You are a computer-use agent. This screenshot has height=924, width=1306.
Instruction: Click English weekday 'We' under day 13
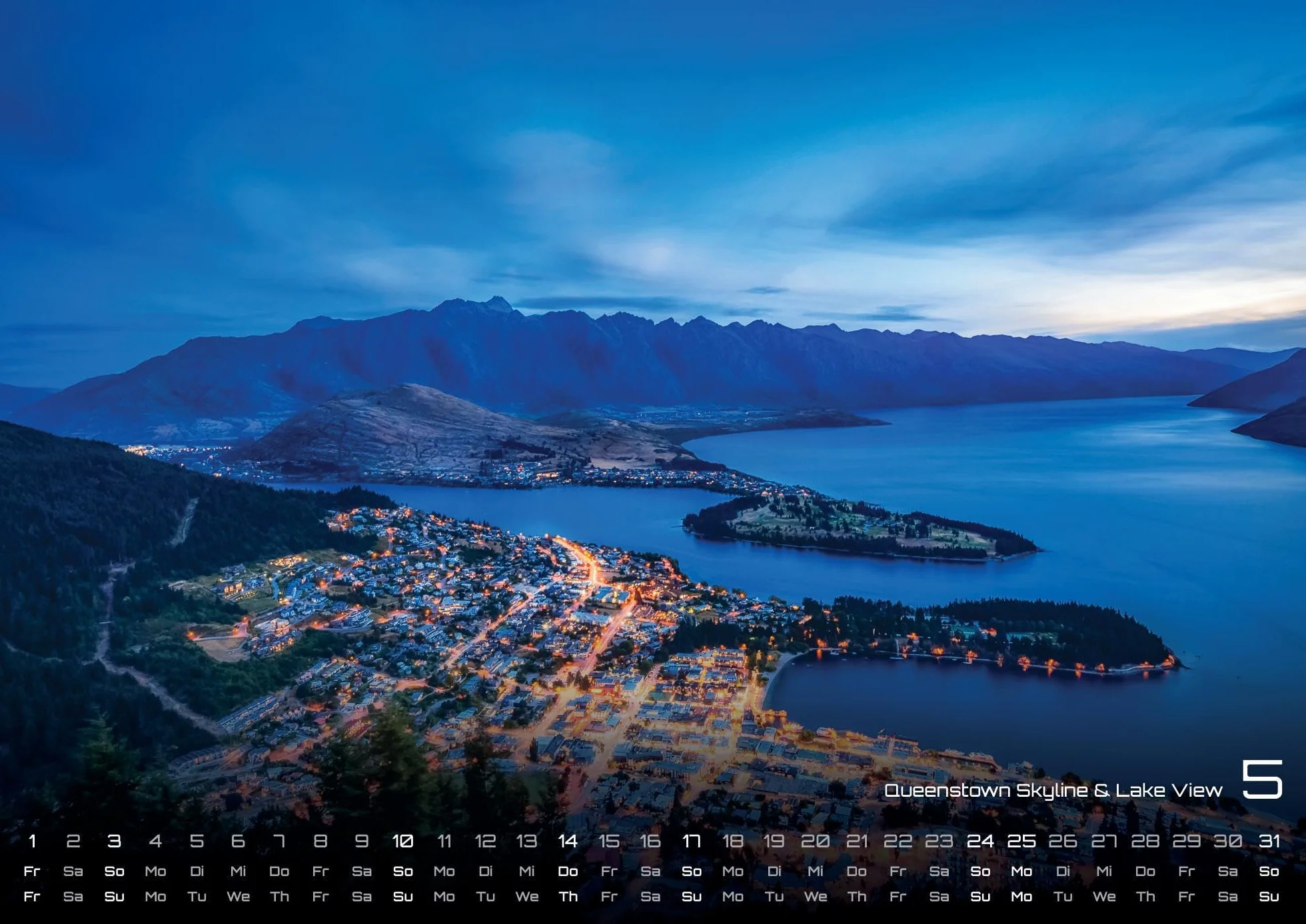pyautogui.click(x=526, y=897)
